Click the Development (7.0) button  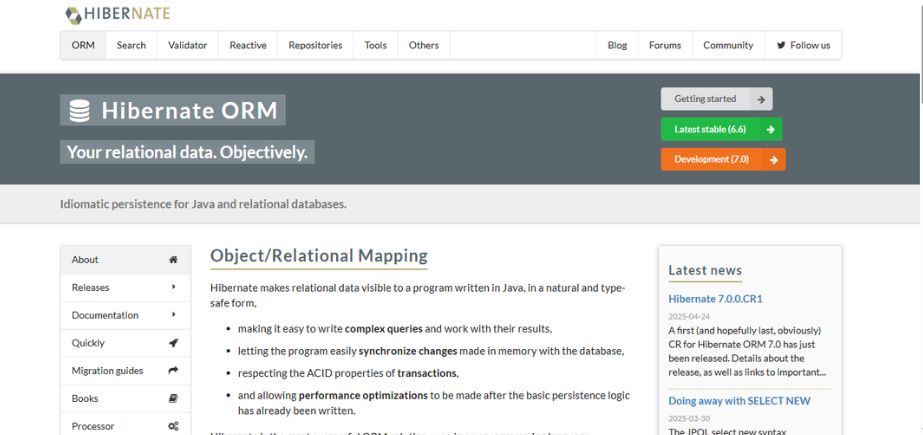click(723, 160)
